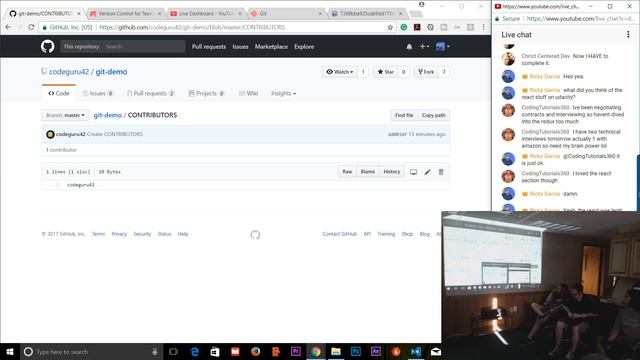This screenshot has height=360, width=640.
Task: Fork the git-demo repository
Action: point(426,72)
